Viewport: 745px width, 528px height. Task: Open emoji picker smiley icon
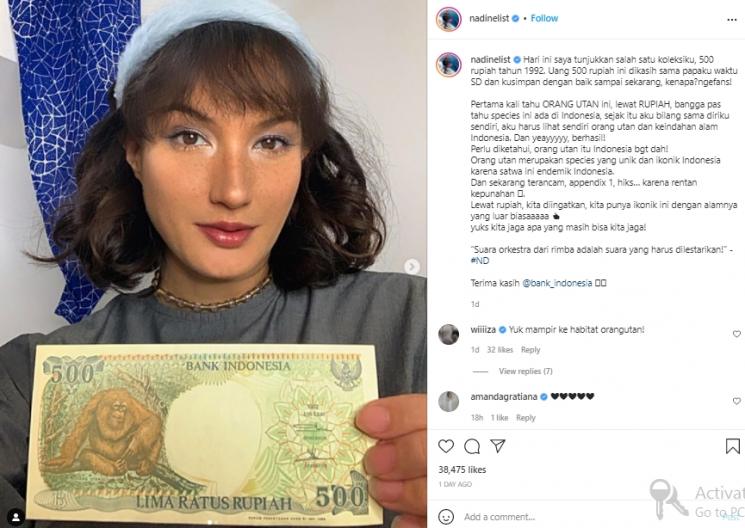point(446,517)
